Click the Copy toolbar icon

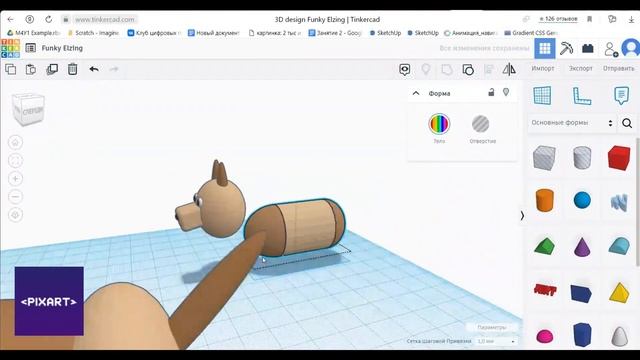11,69
